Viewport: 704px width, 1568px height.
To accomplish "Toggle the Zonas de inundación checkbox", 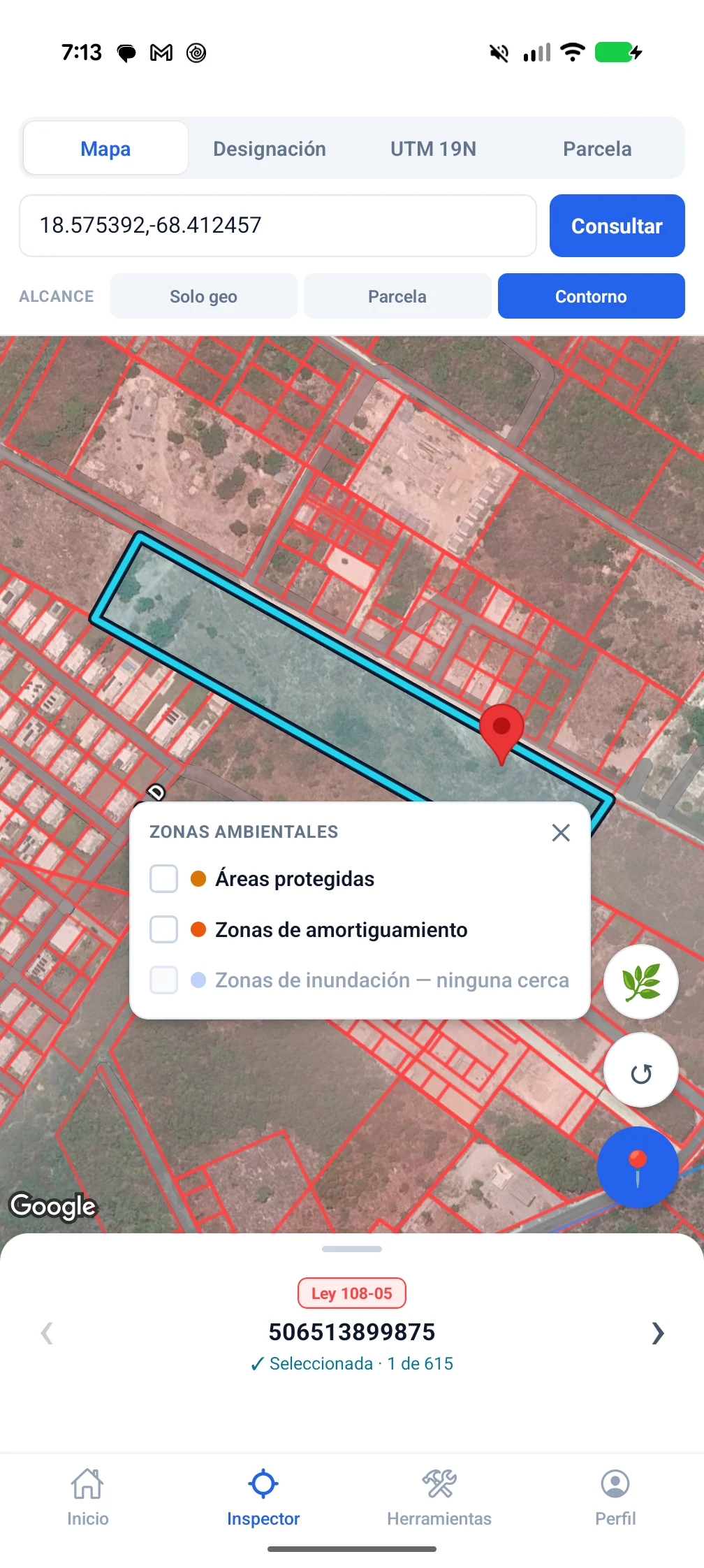I will [164, 980].
